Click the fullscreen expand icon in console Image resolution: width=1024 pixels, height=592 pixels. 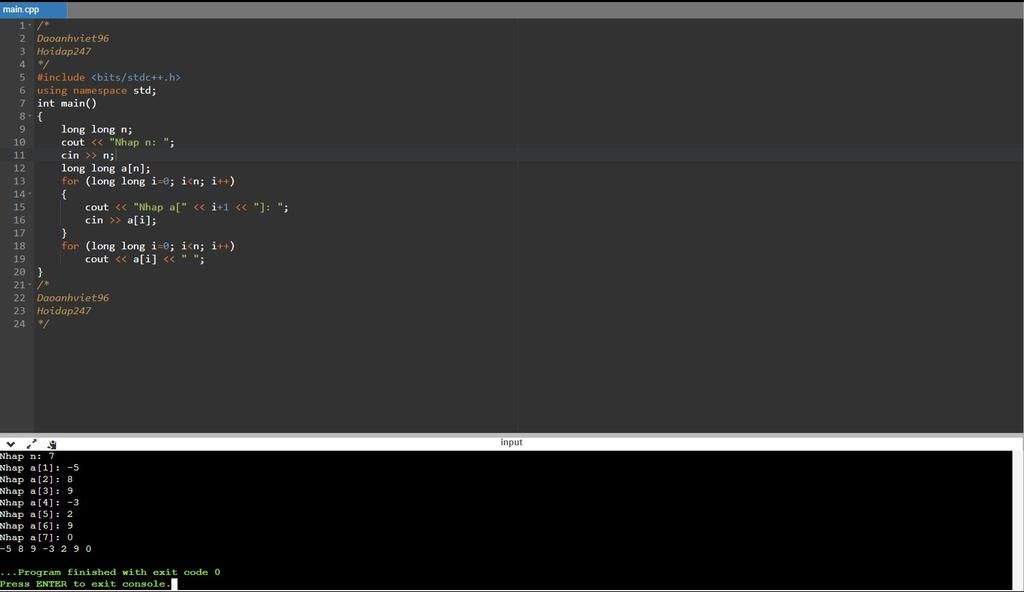pos(31,444)
